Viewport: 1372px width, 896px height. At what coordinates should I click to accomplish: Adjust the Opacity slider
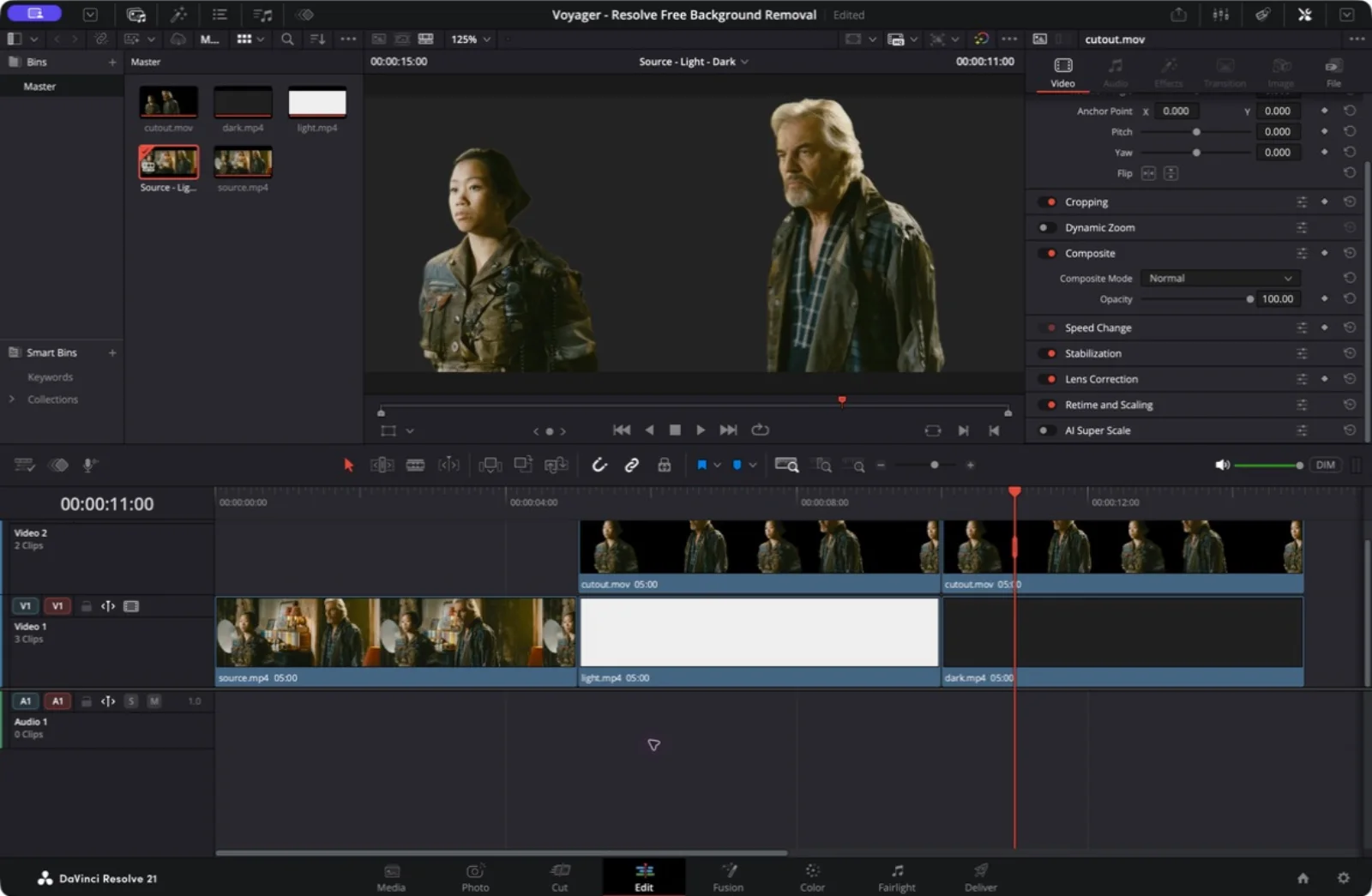(1195, 299)
